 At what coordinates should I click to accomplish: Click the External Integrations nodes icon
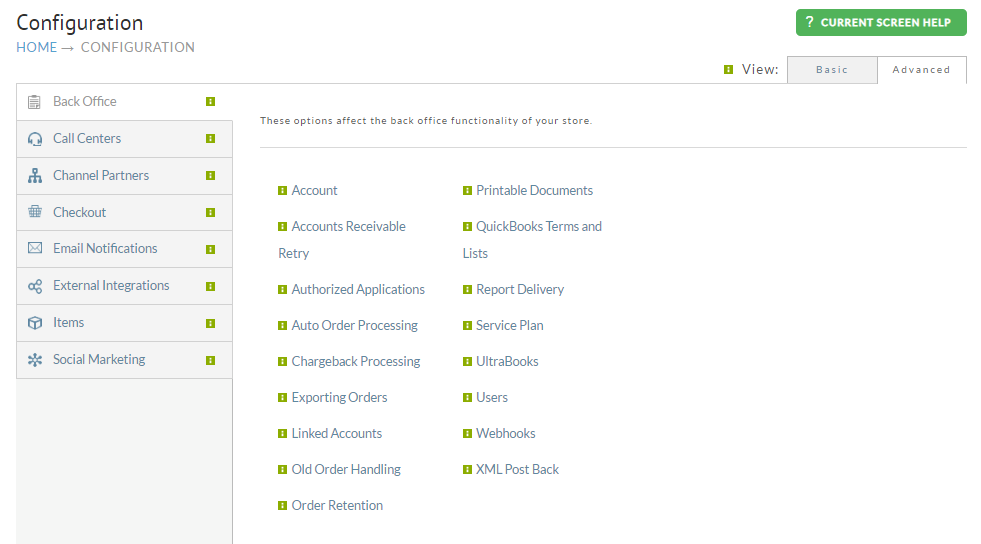[35, 286]
